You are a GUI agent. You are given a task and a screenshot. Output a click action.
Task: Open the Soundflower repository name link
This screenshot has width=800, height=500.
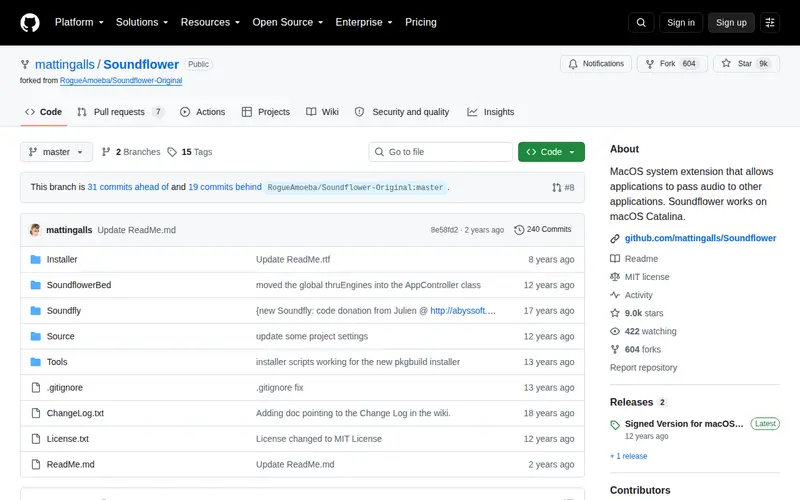click(141, 64)
